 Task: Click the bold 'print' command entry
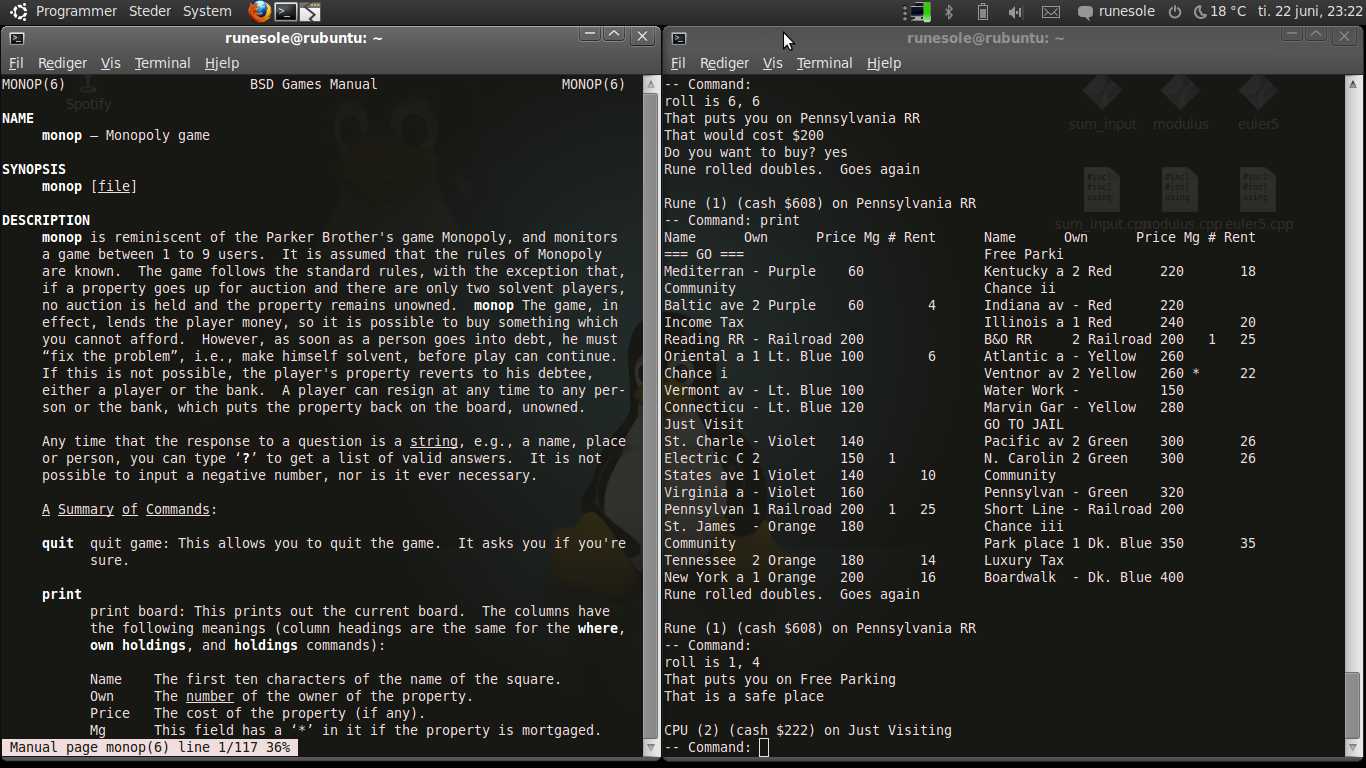(62, 594)
